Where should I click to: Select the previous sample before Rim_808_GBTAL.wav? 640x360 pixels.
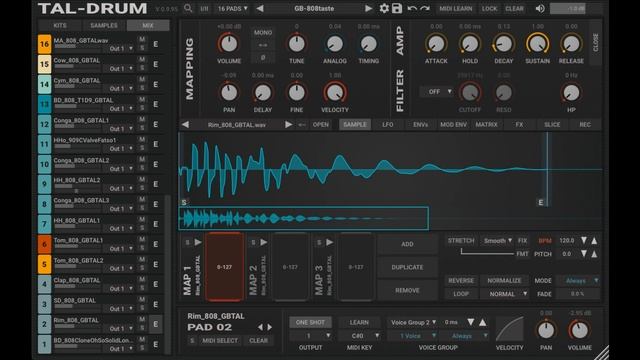pyautogui.click(x=185, y=124)
